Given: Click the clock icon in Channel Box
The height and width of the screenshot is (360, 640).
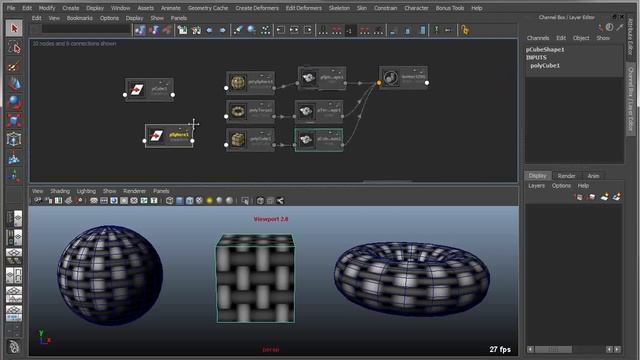Looking at the screenshot, I should coord(609,27).
